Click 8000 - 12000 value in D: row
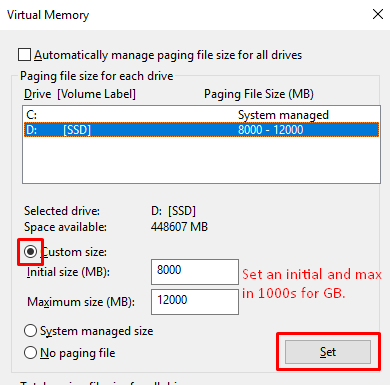 coord(271,130)
